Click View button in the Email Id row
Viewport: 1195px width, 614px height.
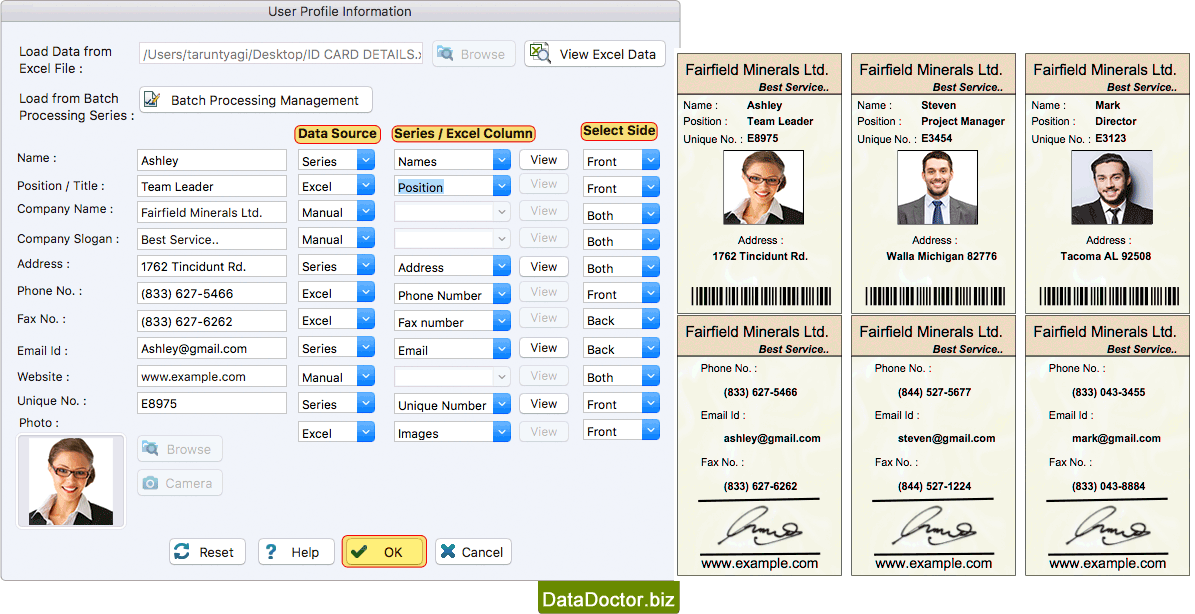543,347
